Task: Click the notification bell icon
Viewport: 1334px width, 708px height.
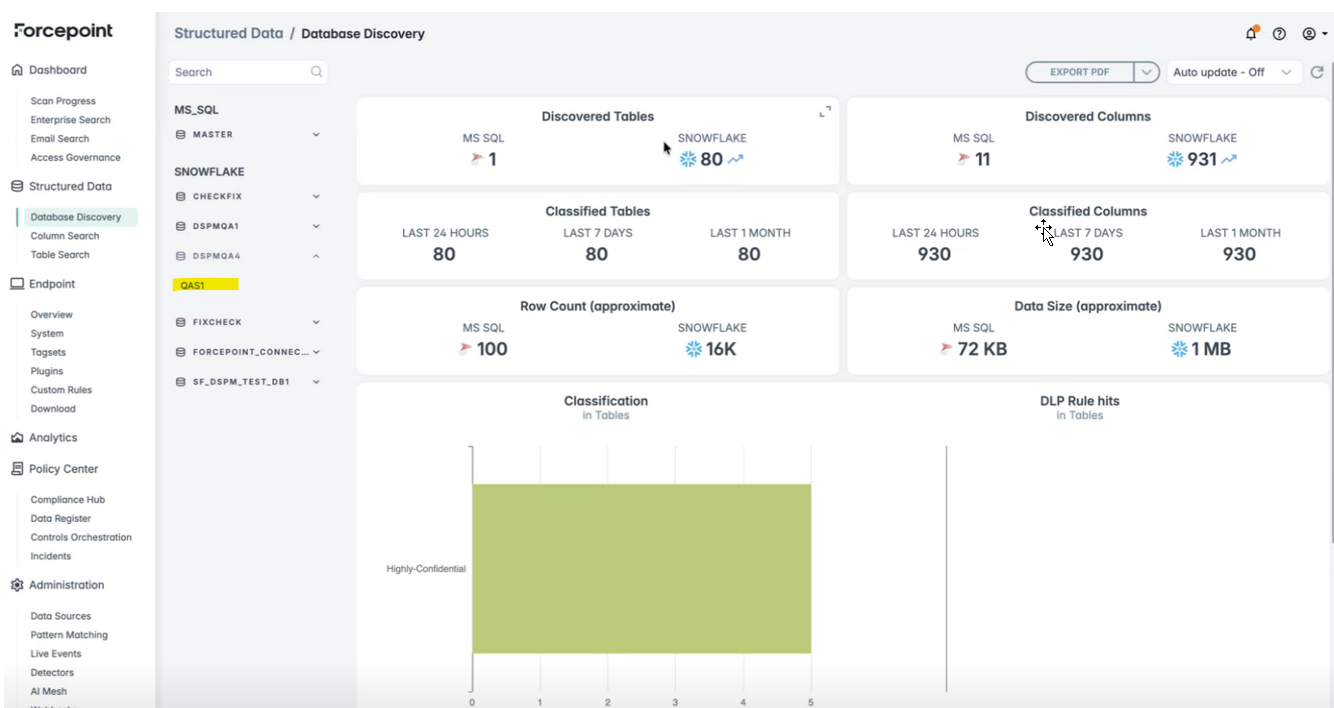Action: coord(1251,34)
